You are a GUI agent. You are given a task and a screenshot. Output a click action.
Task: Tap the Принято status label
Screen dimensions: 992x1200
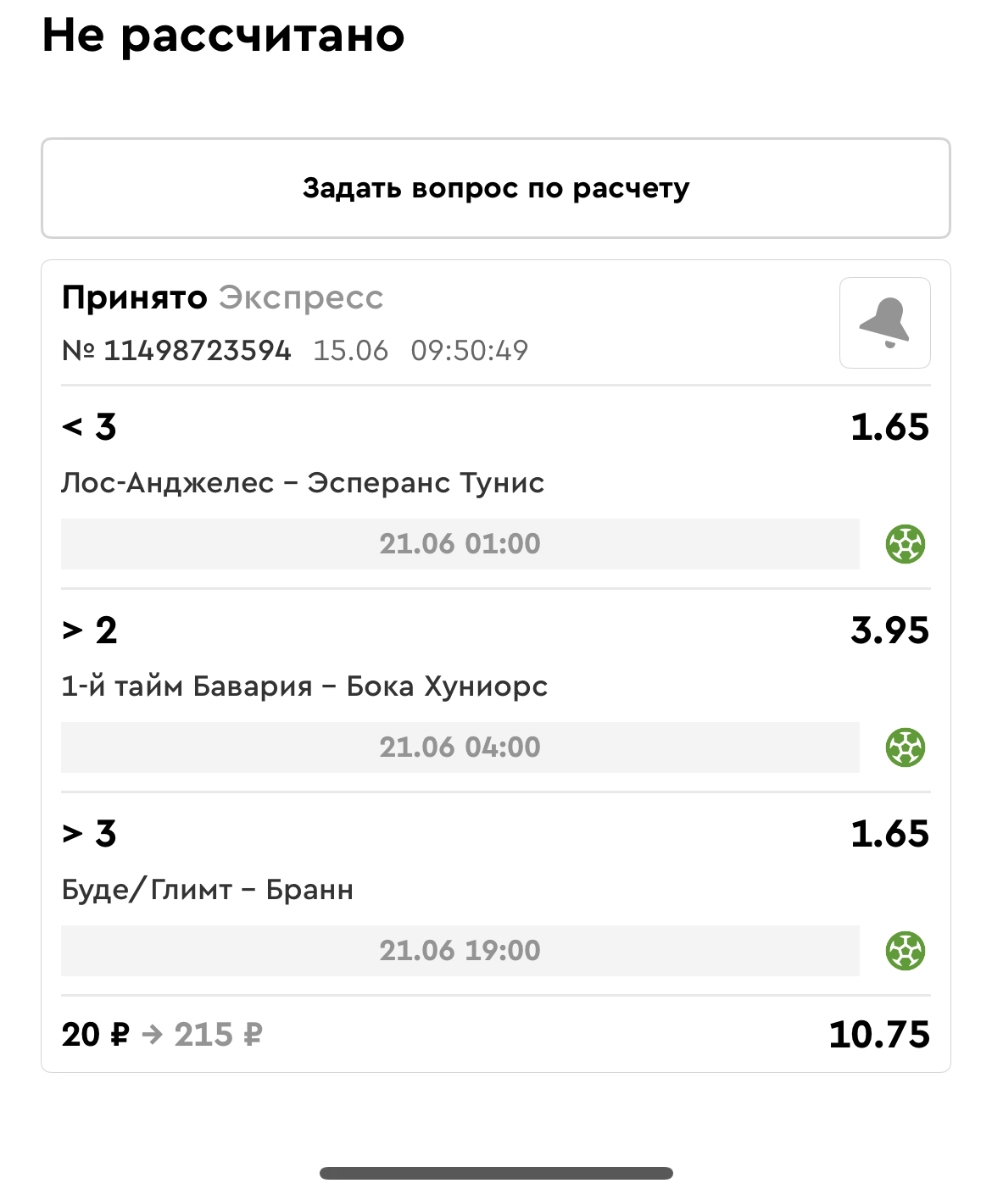tap(134, 298)
